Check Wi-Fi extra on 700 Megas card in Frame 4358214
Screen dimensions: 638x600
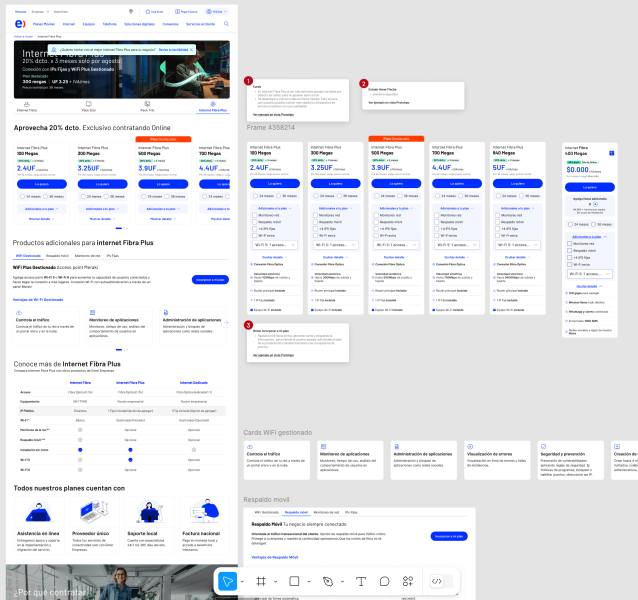437,236
